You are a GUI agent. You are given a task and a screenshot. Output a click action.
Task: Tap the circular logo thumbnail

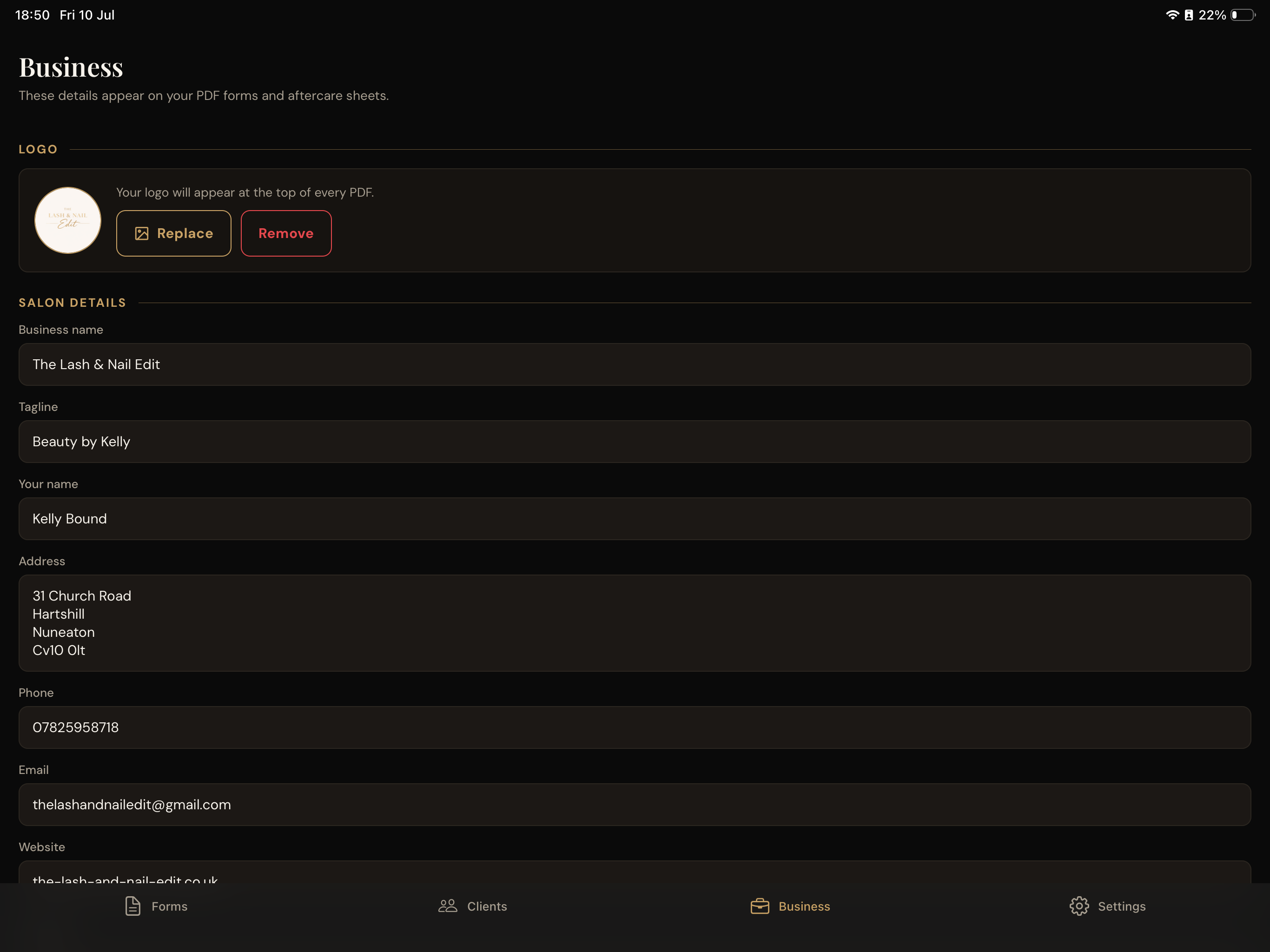click(x=68, y=220)
